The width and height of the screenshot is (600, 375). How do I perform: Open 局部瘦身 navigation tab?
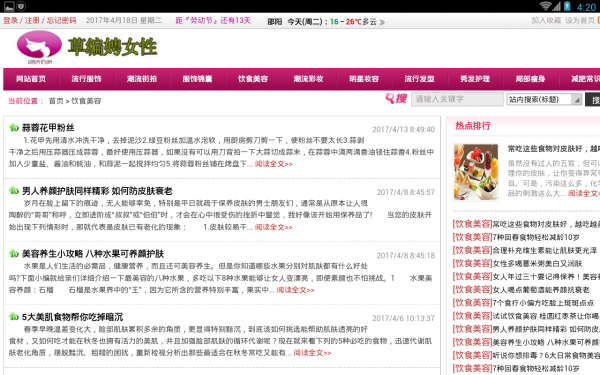click(x=530, y=79)
